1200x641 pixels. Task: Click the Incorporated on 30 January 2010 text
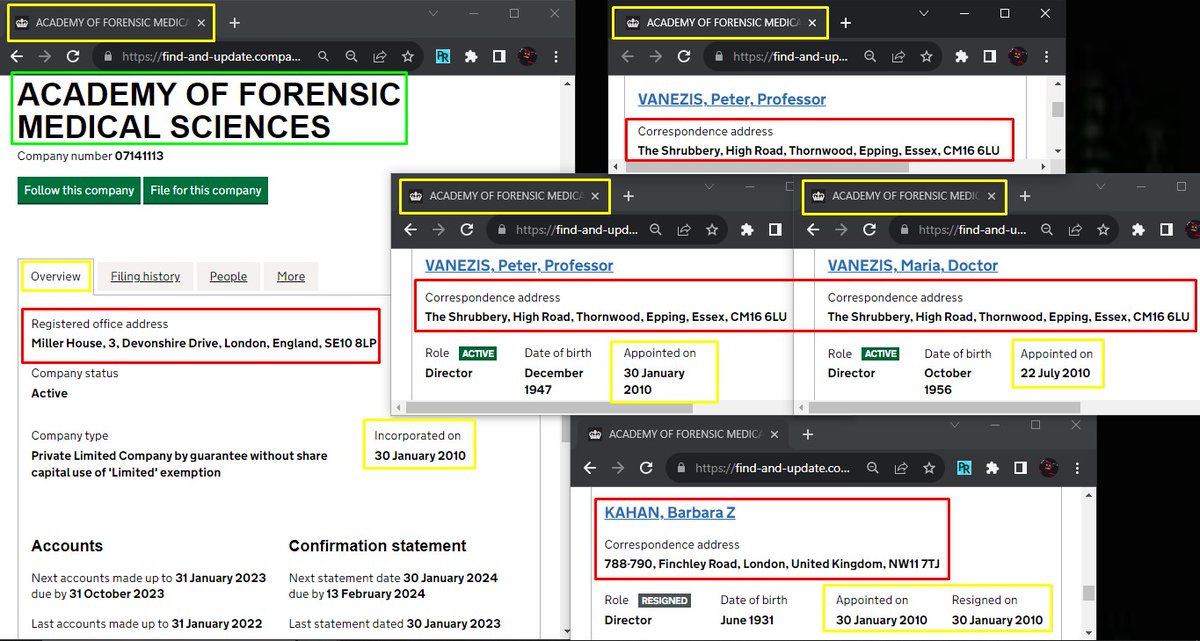point(420,445)
